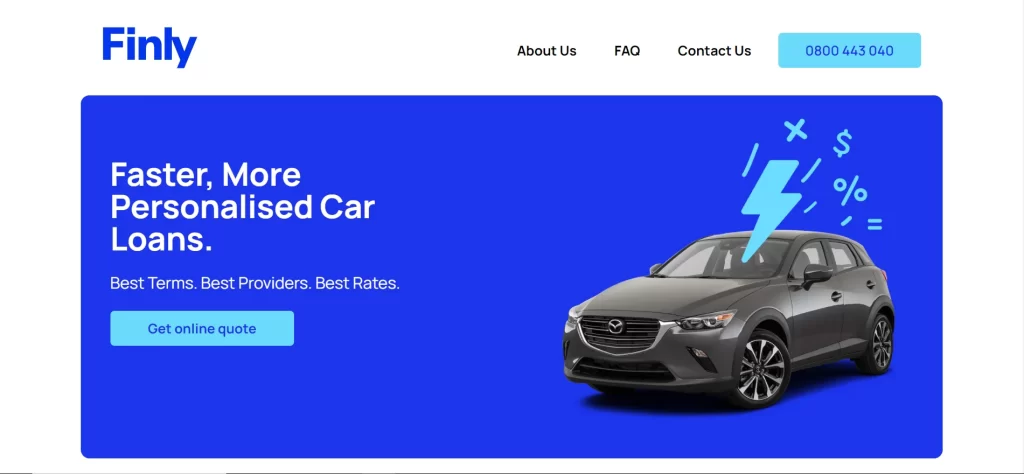Image resolution: width=1024 pixels, height=474 pixels.
Task: Click the car's headlight
Action: tap(705, 321)
